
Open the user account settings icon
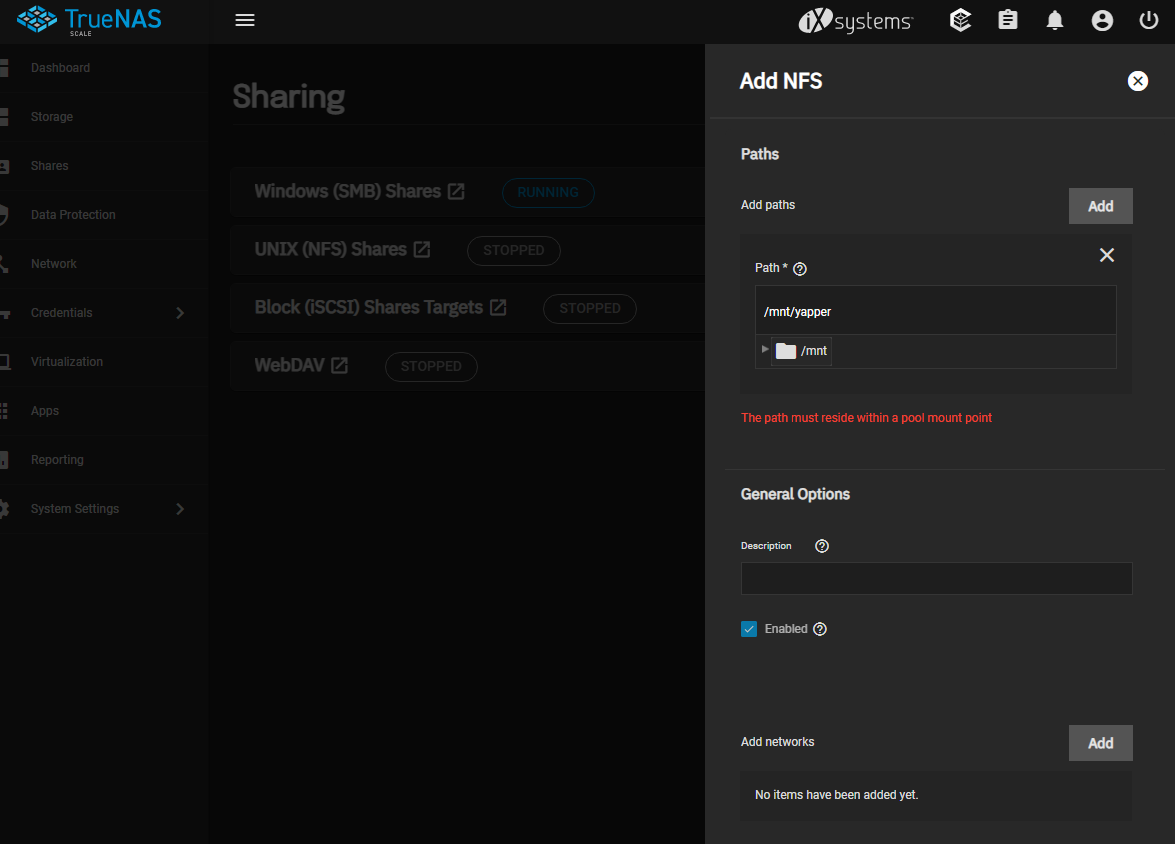coord(1102,20)
